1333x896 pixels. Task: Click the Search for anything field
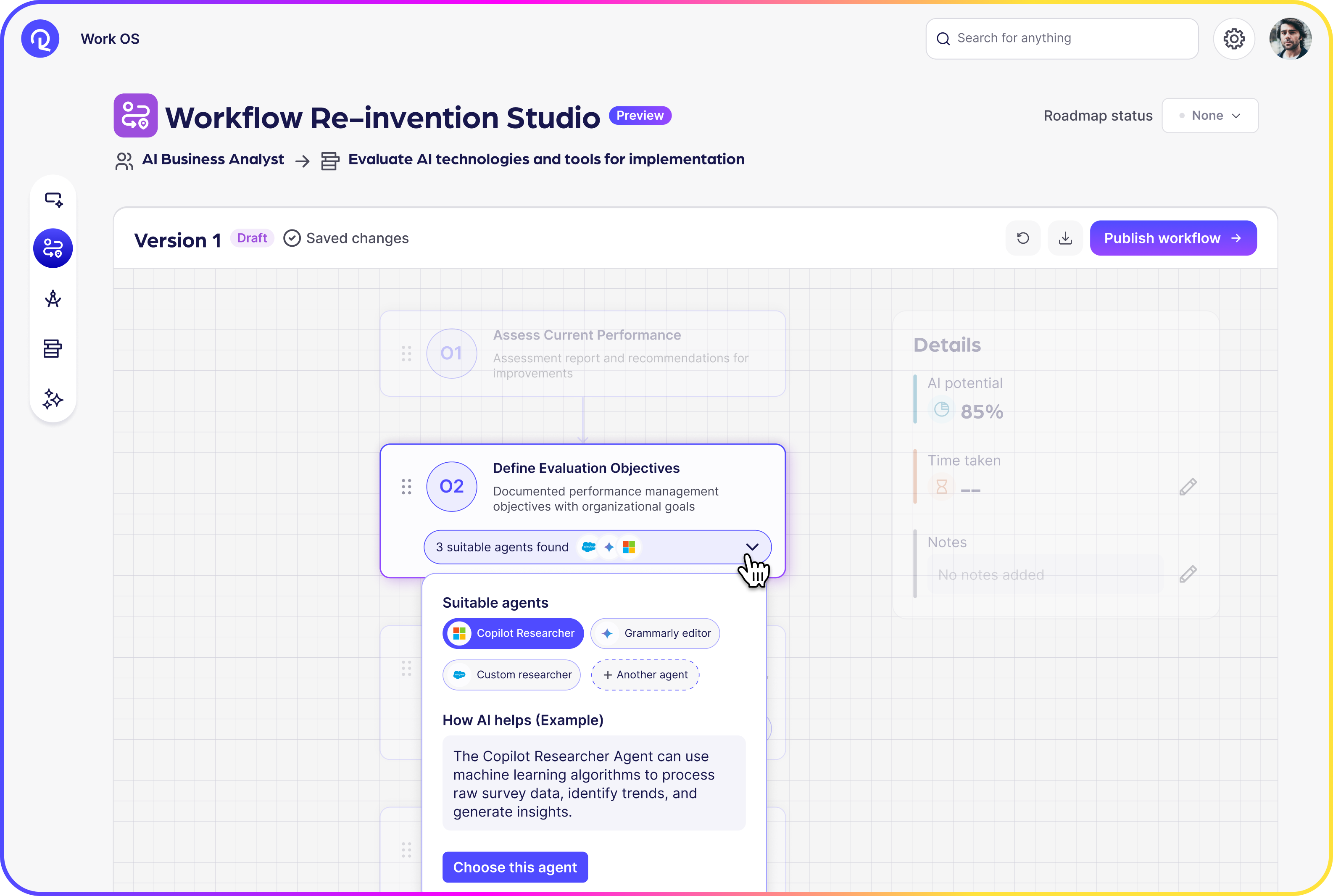pyautogui.click(x=1062, y=39)
